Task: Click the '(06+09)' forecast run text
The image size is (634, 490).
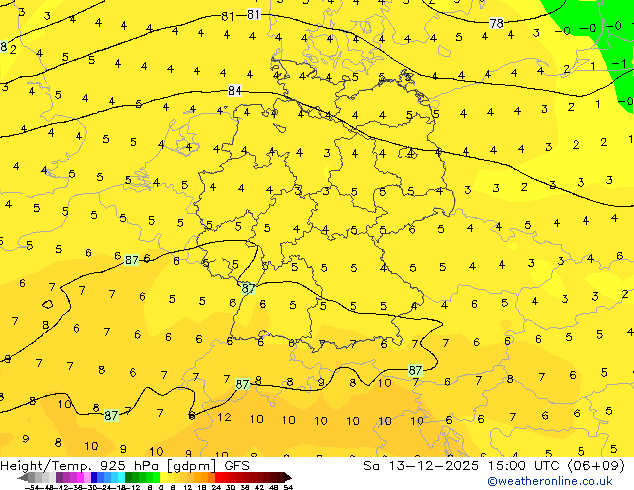Action: (597, 466)
